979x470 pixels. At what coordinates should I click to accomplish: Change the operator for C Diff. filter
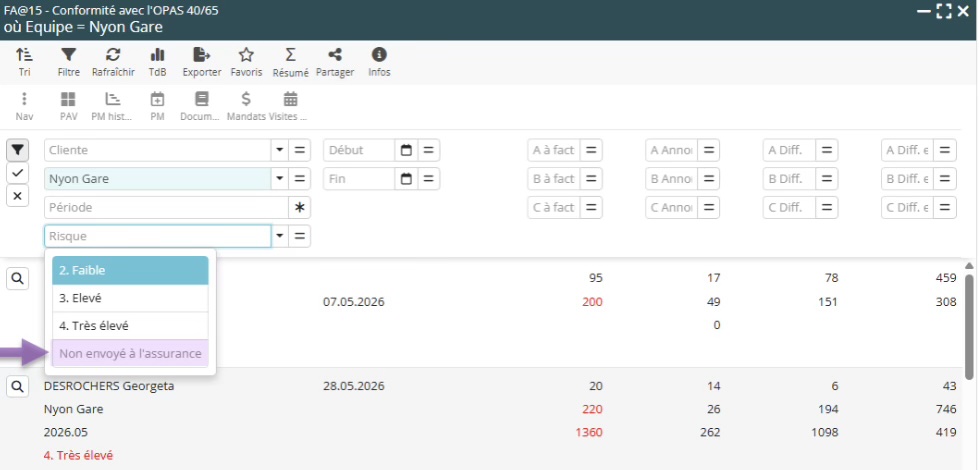tap(827, 207)
